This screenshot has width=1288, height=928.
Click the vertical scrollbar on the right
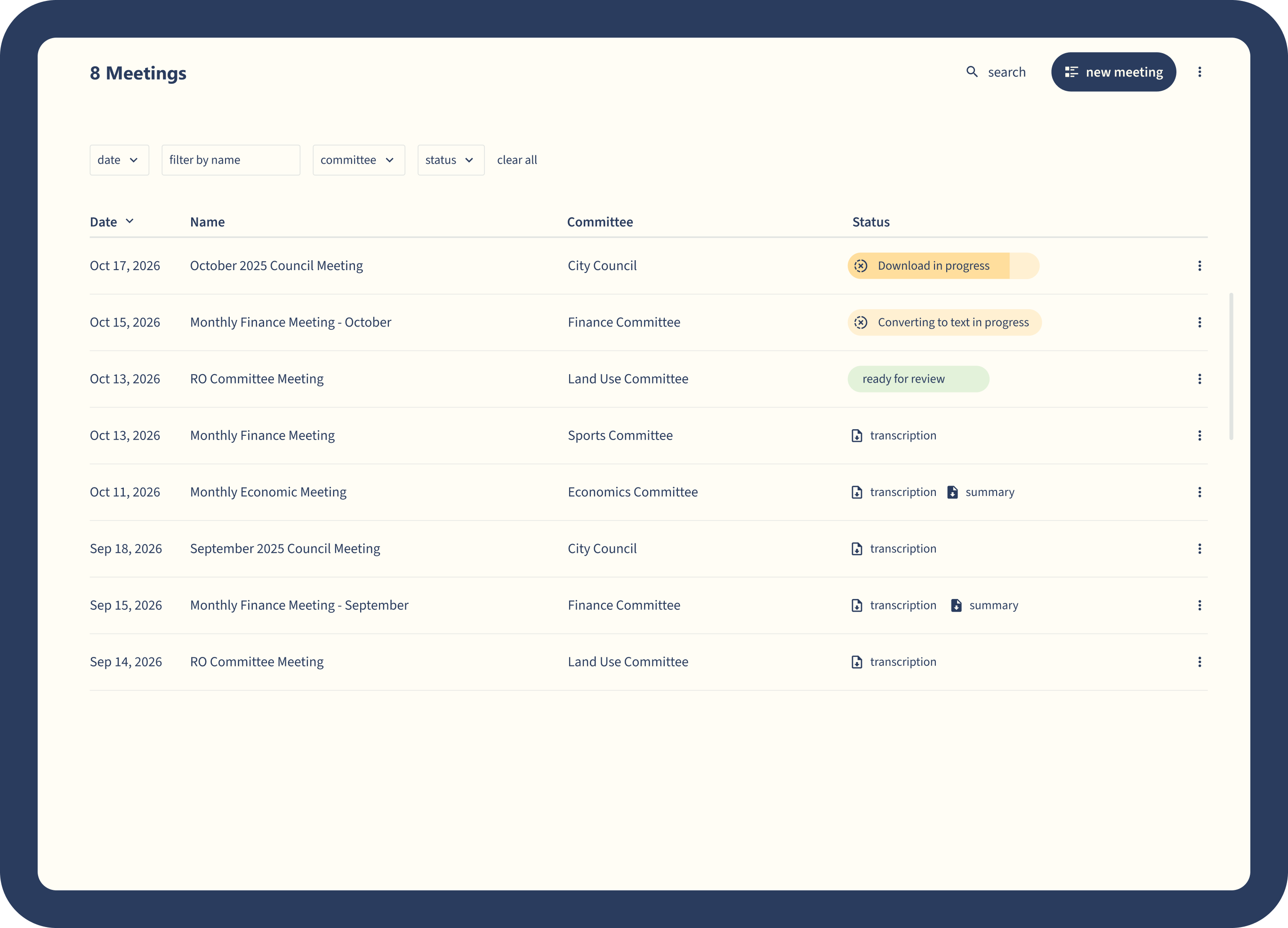[1231, 366]
